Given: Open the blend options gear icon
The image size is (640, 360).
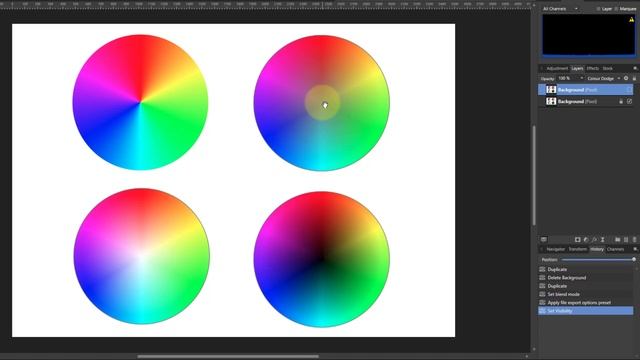Looking at the screenshot, I should [626, 78].
